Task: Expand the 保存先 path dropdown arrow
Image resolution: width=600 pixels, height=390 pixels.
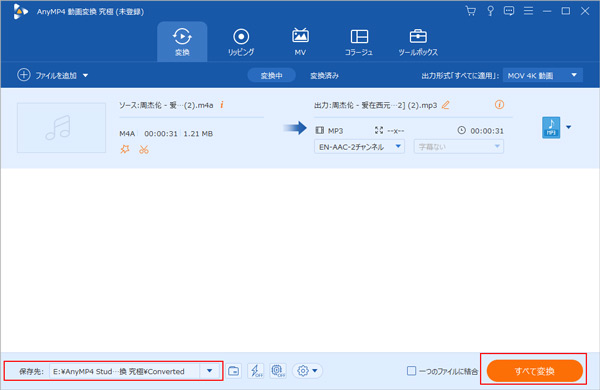Action: point(209,371)
